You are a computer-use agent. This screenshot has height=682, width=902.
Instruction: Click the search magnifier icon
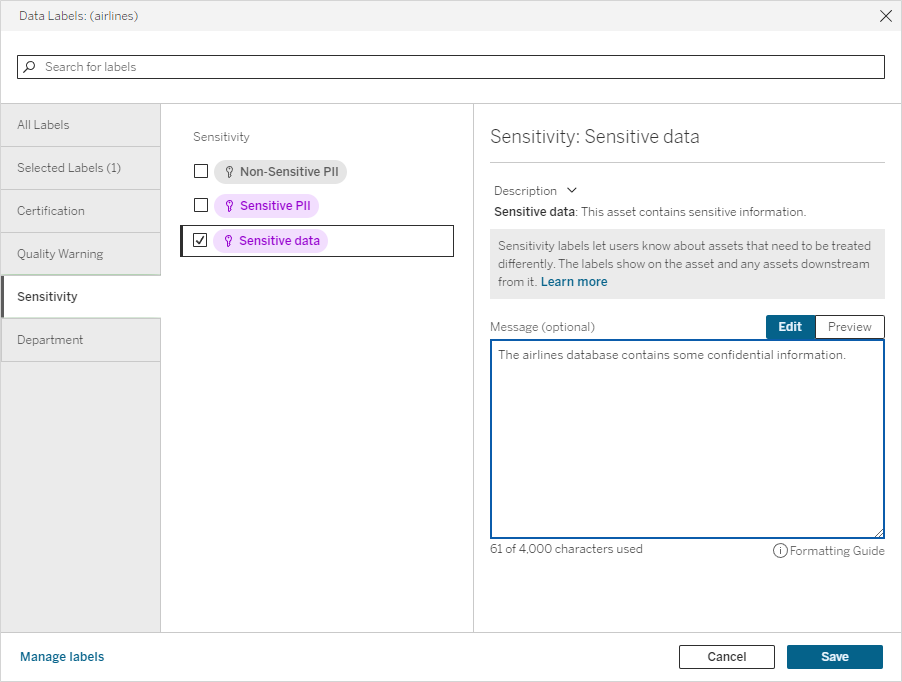(29, 66)
